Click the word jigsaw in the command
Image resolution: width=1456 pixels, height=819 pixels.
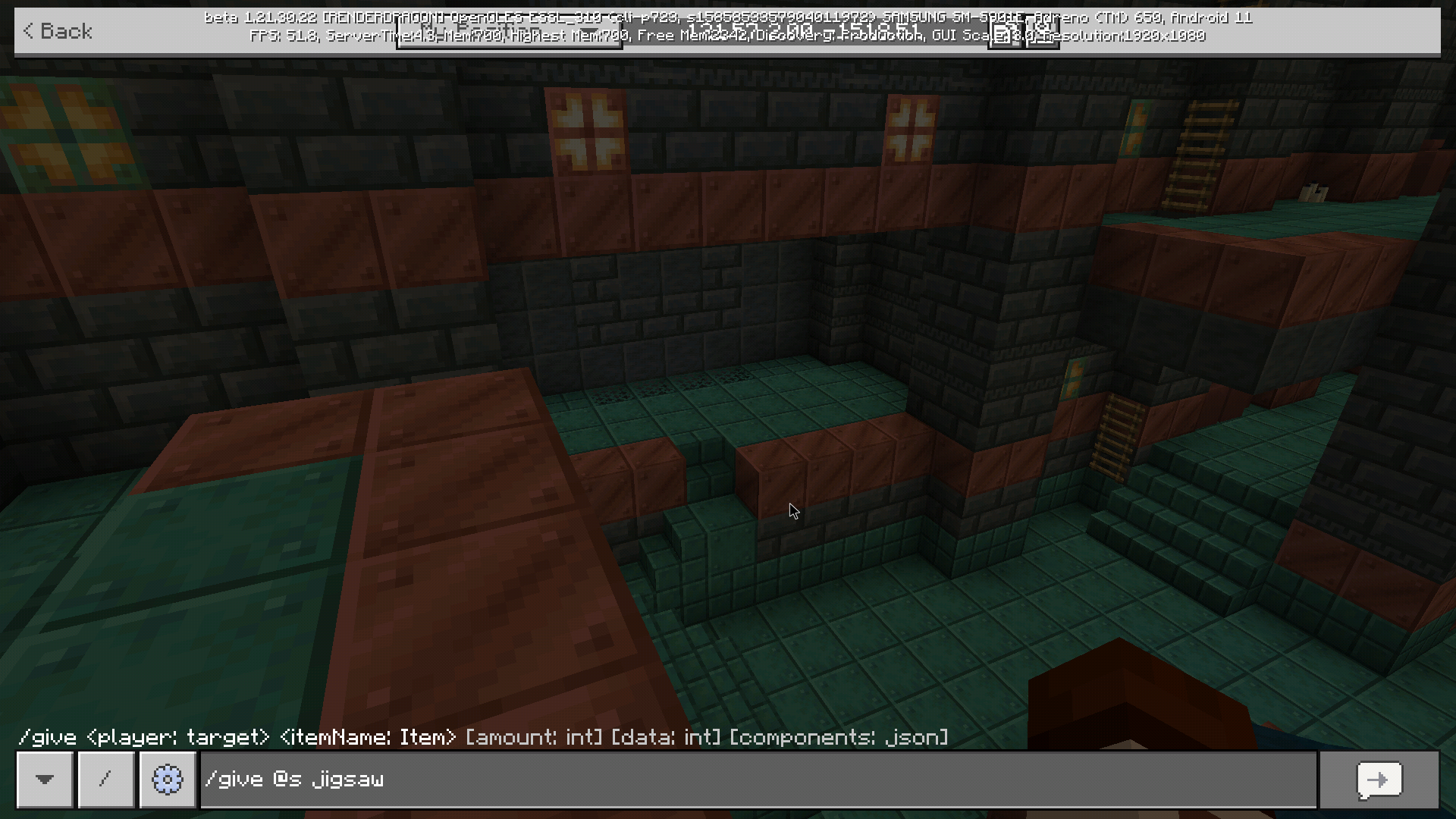coord(348,780)
